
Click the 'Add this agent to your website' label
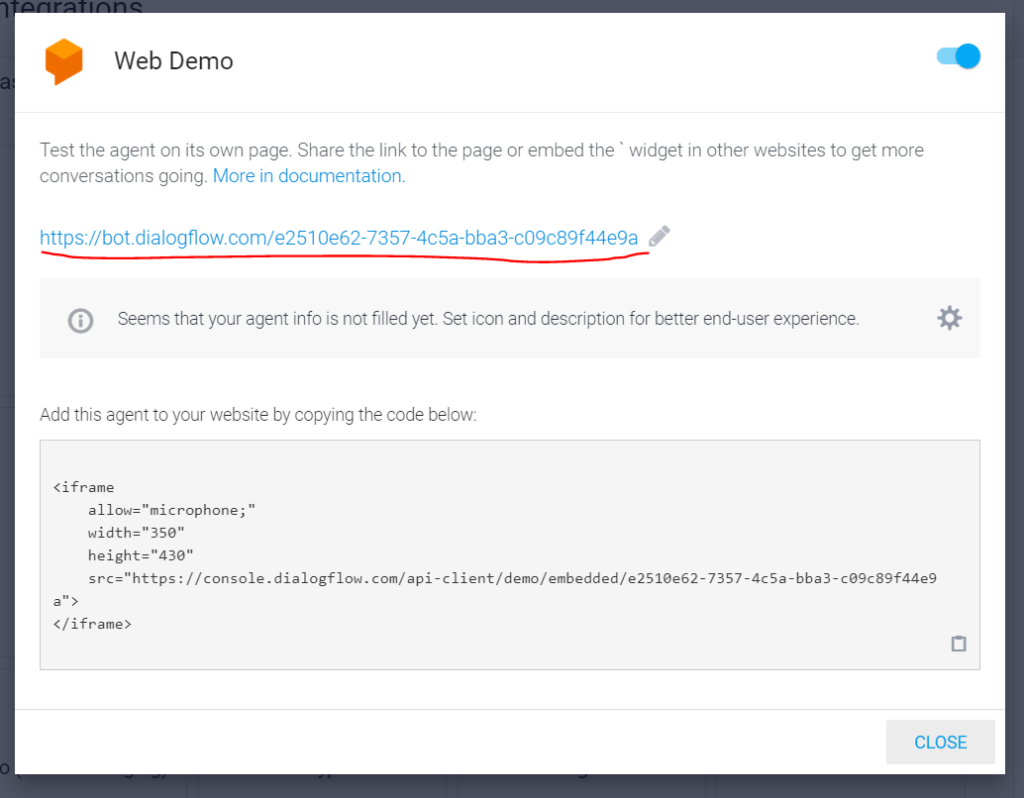[258, 415]
